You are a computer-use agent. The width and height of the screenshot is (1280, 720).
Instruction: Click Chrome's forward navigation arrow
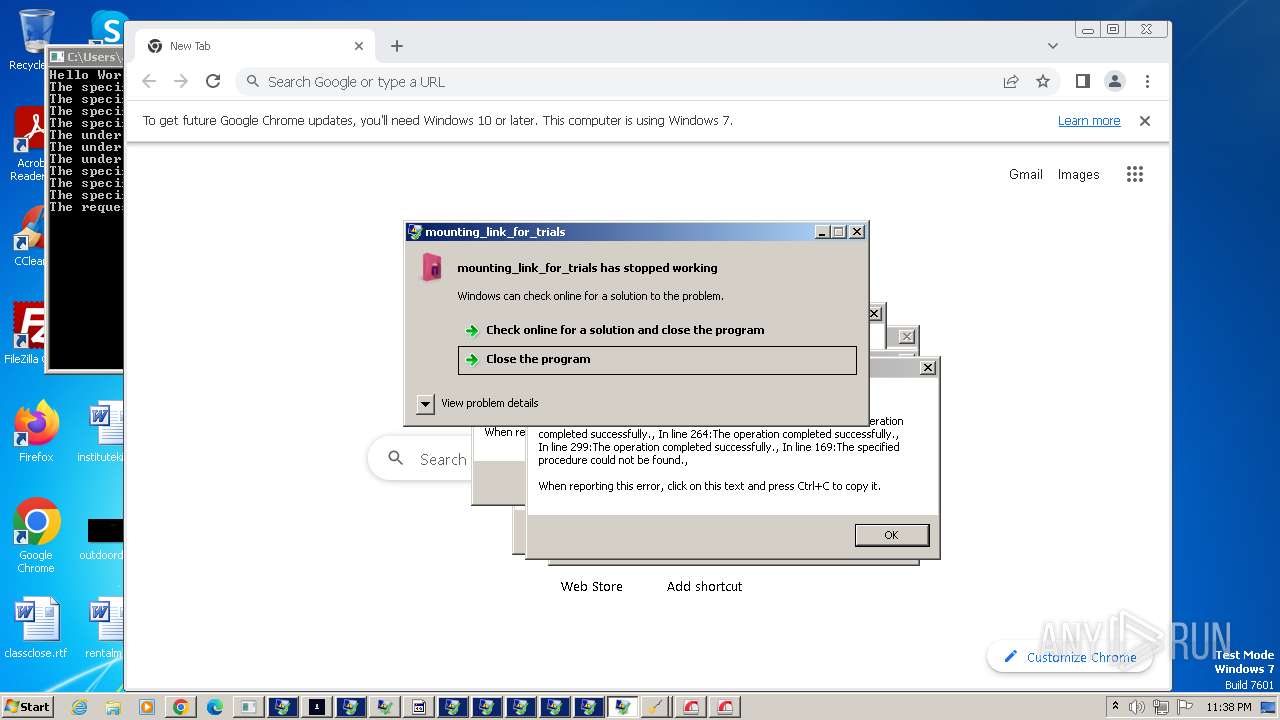pos(181,82)
